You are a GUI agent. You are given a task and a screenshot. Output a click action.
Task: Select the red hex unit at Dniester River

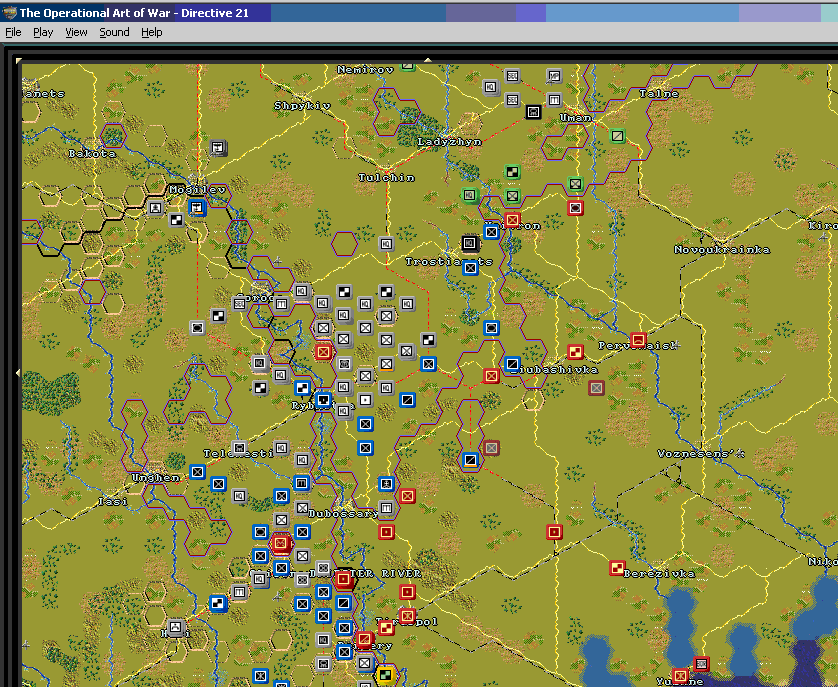tap(344, 579)
